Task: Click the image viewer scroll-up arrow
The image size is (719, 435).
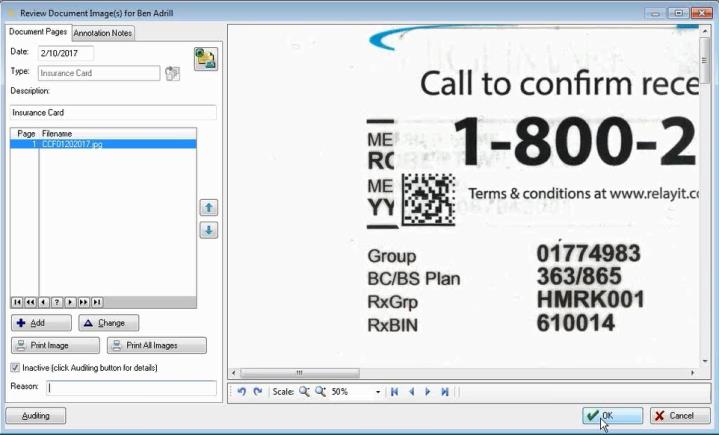Action: [x=705, y=31]
